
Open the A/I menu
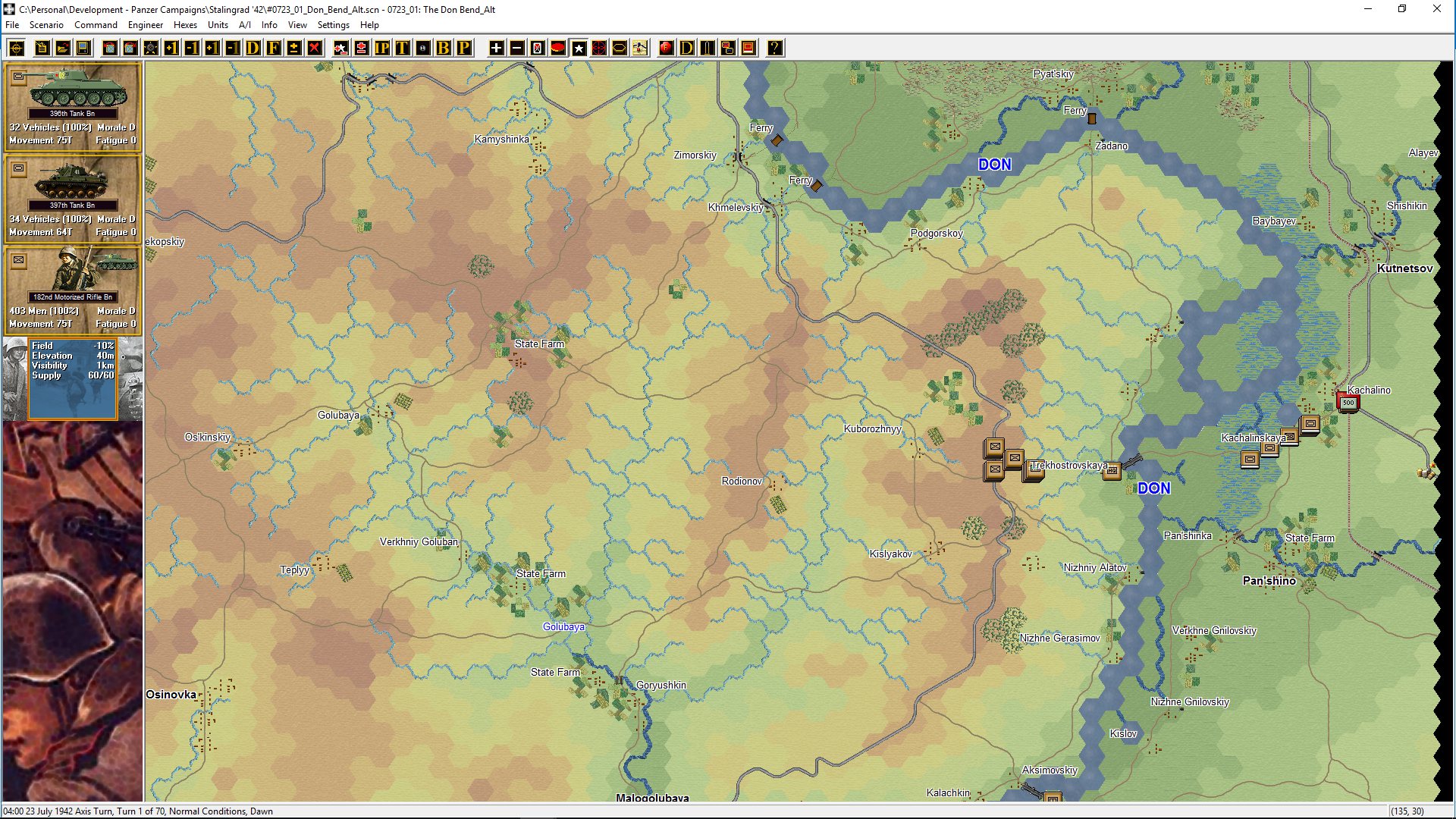pos(245,25)
